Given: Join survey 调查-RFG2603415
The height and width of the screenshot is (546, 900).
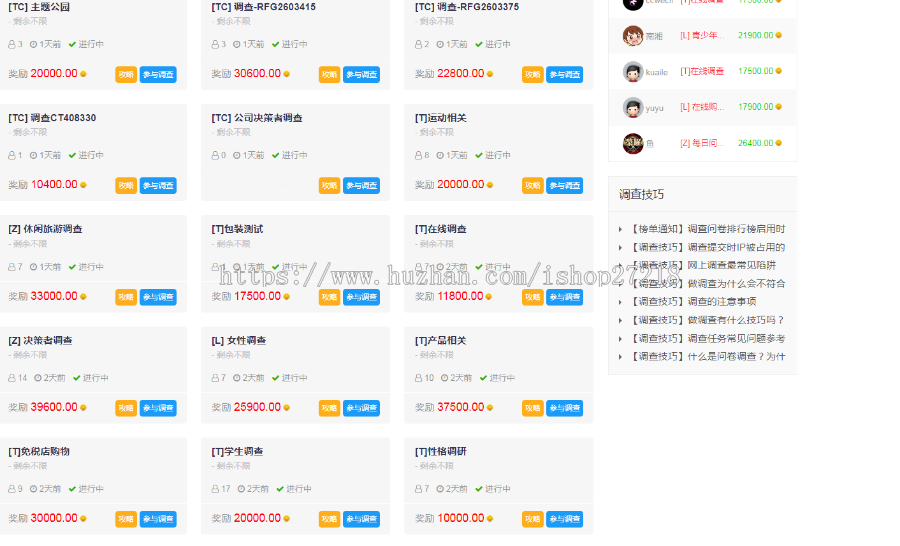Looking at the screenshot, I should [x=362, y=75].
